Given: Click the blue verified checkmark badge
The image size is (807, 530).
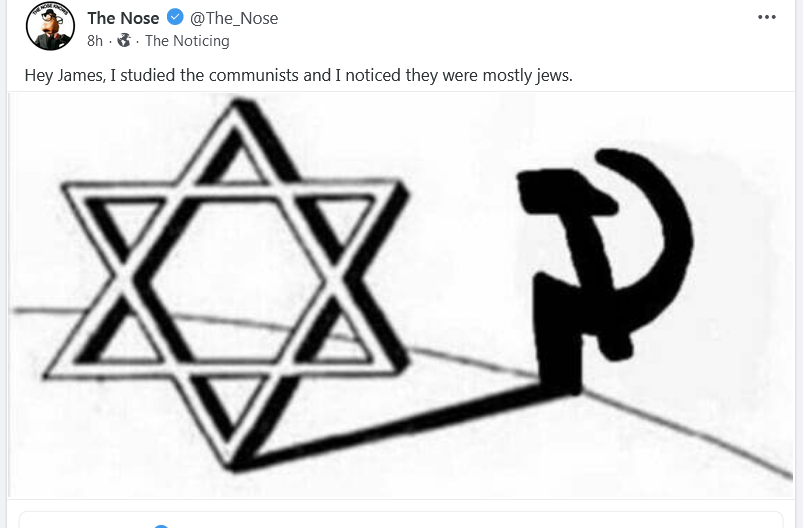Looking at the screenshot, I should coord(175,17).
